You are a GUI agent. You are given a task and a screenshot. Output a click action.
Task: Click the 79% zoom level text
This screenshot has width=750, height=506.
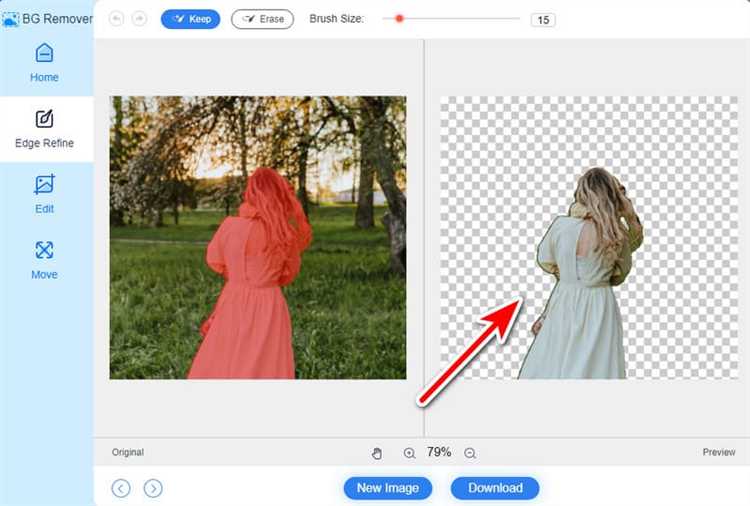pyautogui.click(x=439, y=452)
